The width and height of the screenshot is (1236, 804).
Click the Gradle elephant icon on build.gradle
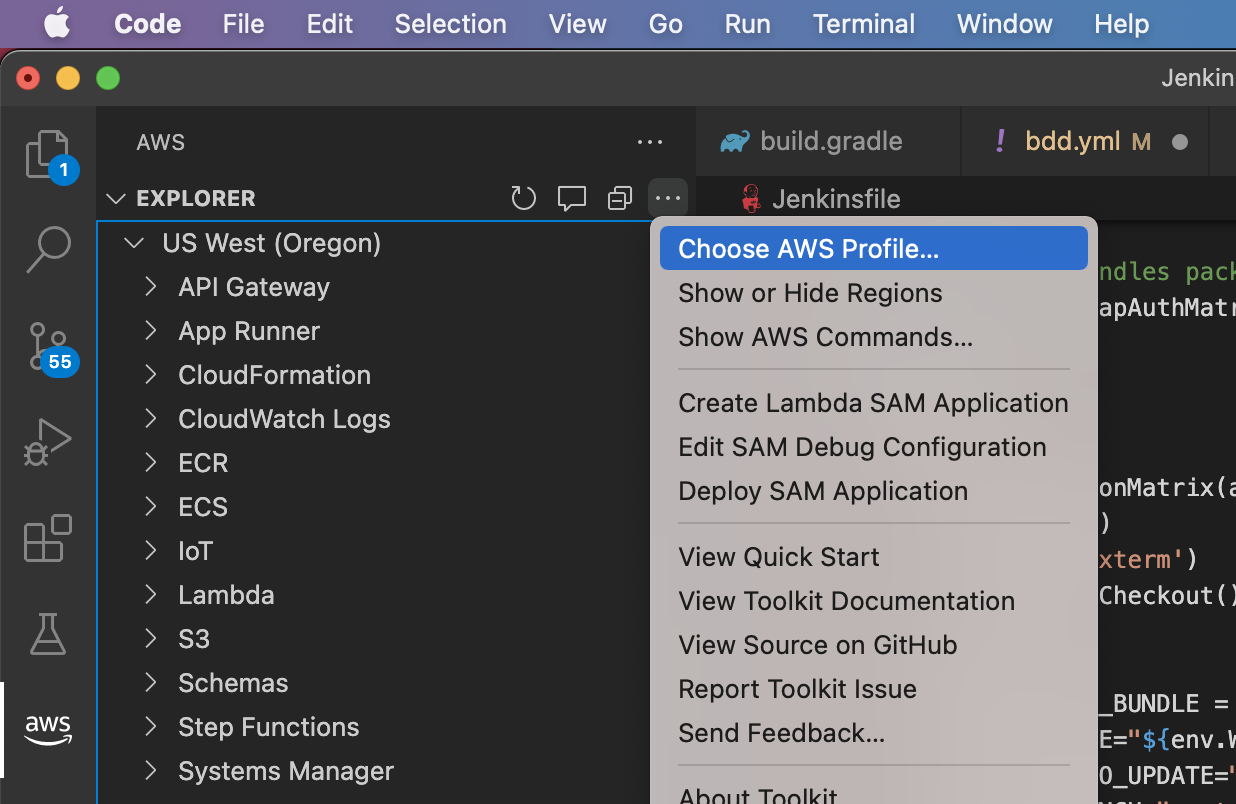[x=735, y=142]
